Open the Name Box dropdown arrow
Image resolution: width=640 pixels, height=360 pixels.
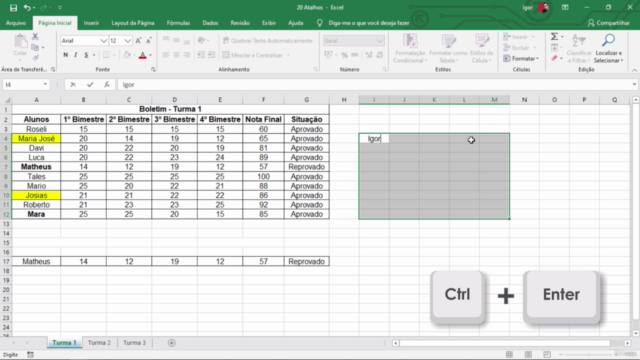pyautogui.click(x=45, y=84)
